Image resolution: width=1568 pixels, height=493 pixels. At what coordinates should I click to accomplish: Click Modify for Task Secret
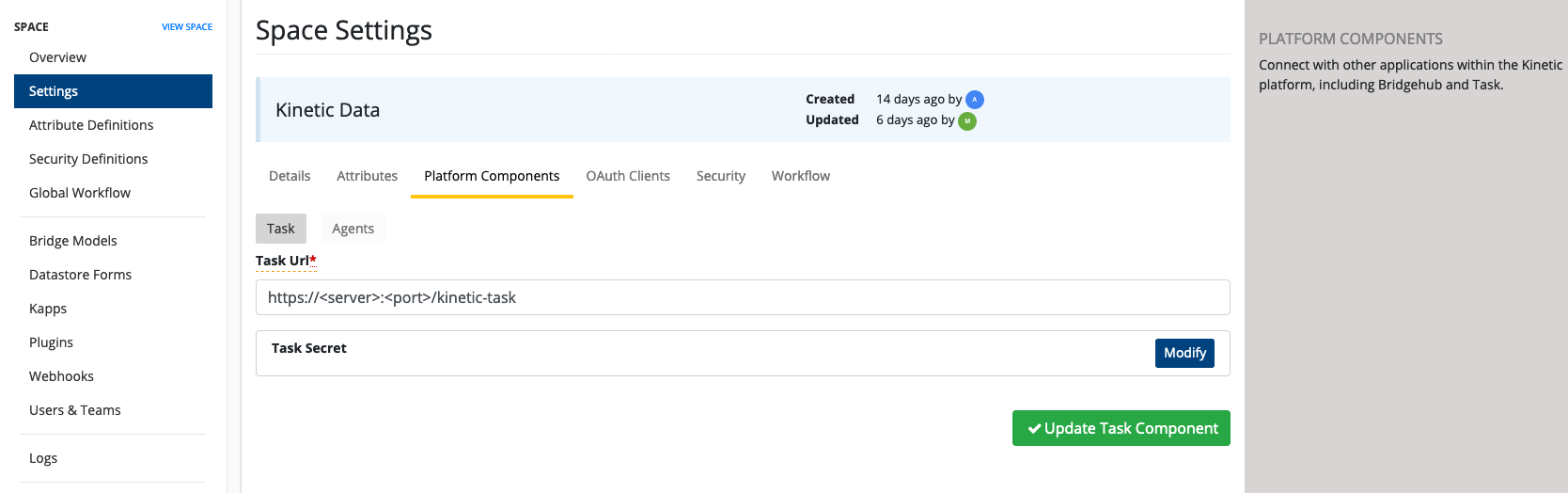(x=1184, y=353)
